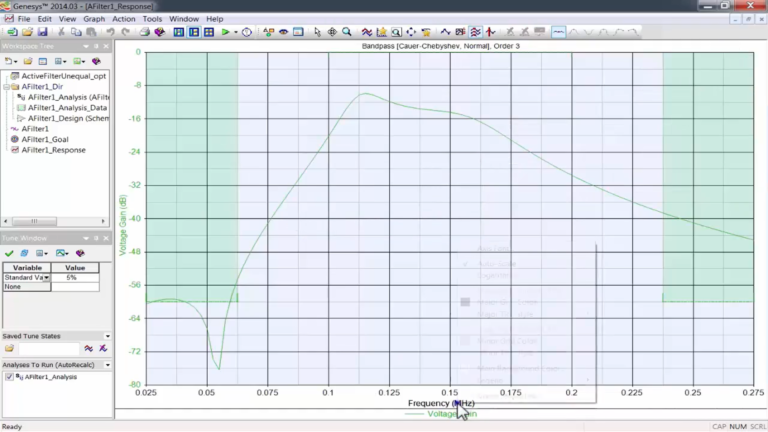Click the third blue grid-tile layout button
Viewport: 768px width, 432px height.
(x=209, y=32)
